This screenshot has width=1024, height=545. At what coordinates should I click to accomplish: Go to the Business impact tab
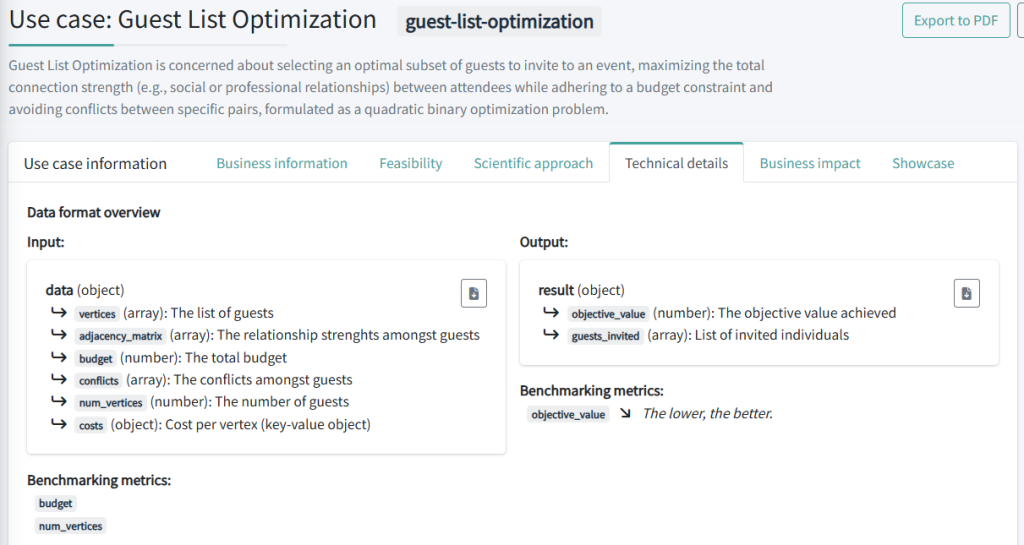pos(810,163)
